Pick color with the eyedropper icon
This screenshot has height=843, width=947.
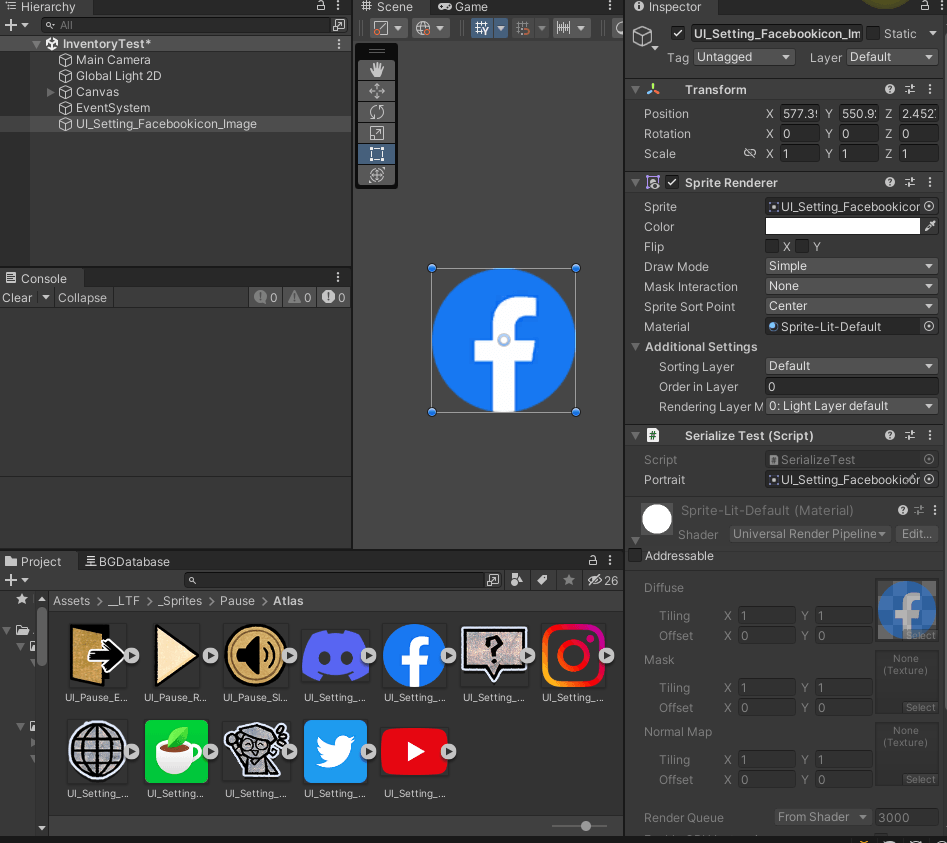click(930, 226)
